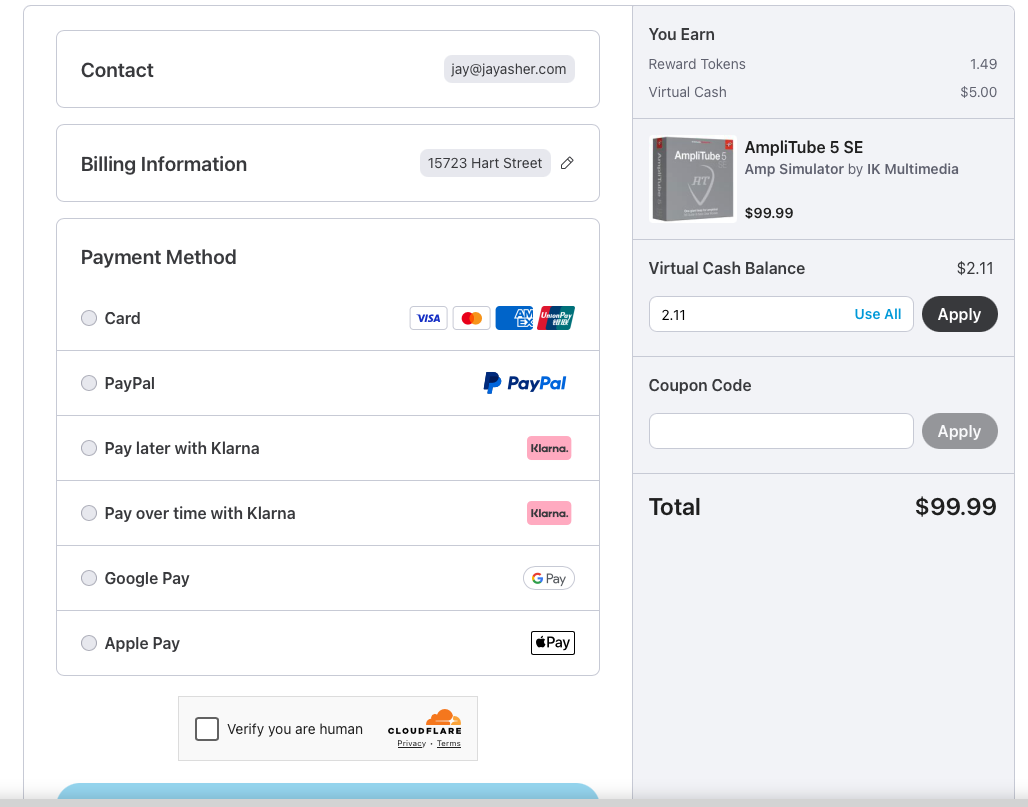Check the Verify you are human box
Screen dimensions: 1028x807
click(x=207, y=729)
